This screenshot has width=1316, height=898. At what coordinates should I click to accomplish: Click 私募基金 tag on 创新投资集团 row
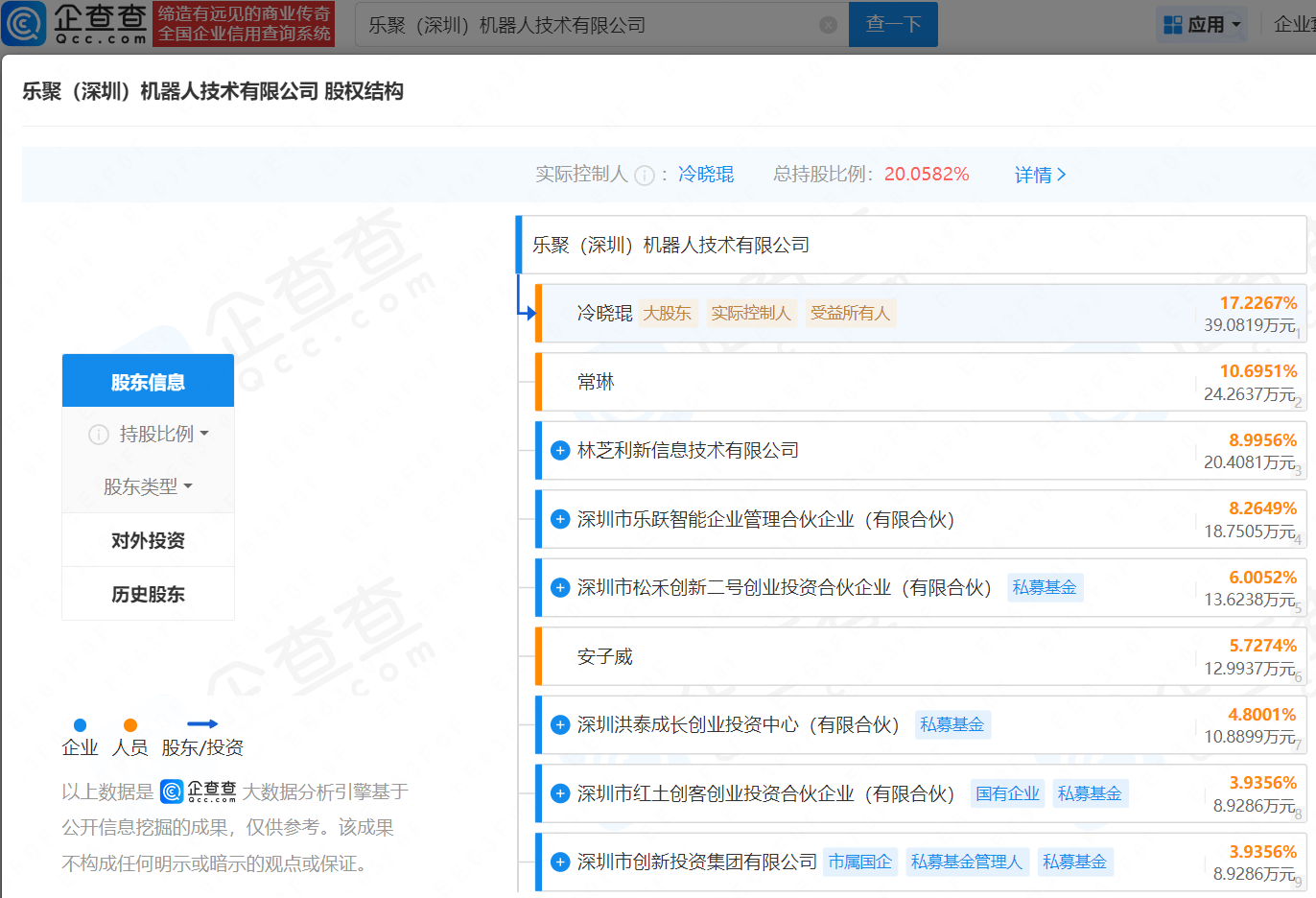tap(1074, 862)
